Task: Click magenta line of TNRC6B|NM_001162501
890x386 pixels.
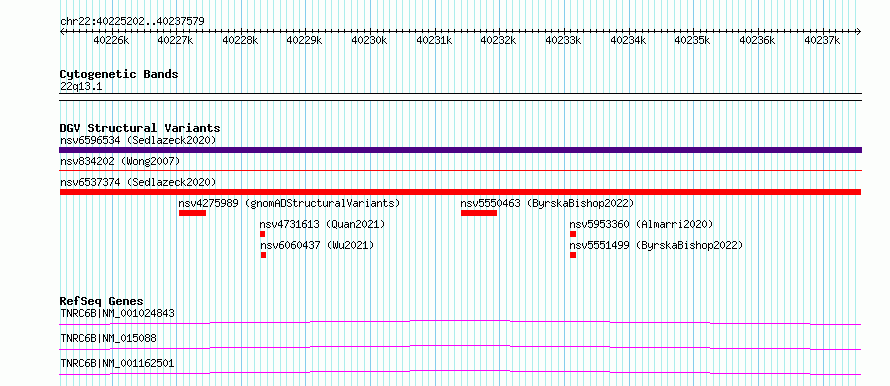Action: point(460,372)
